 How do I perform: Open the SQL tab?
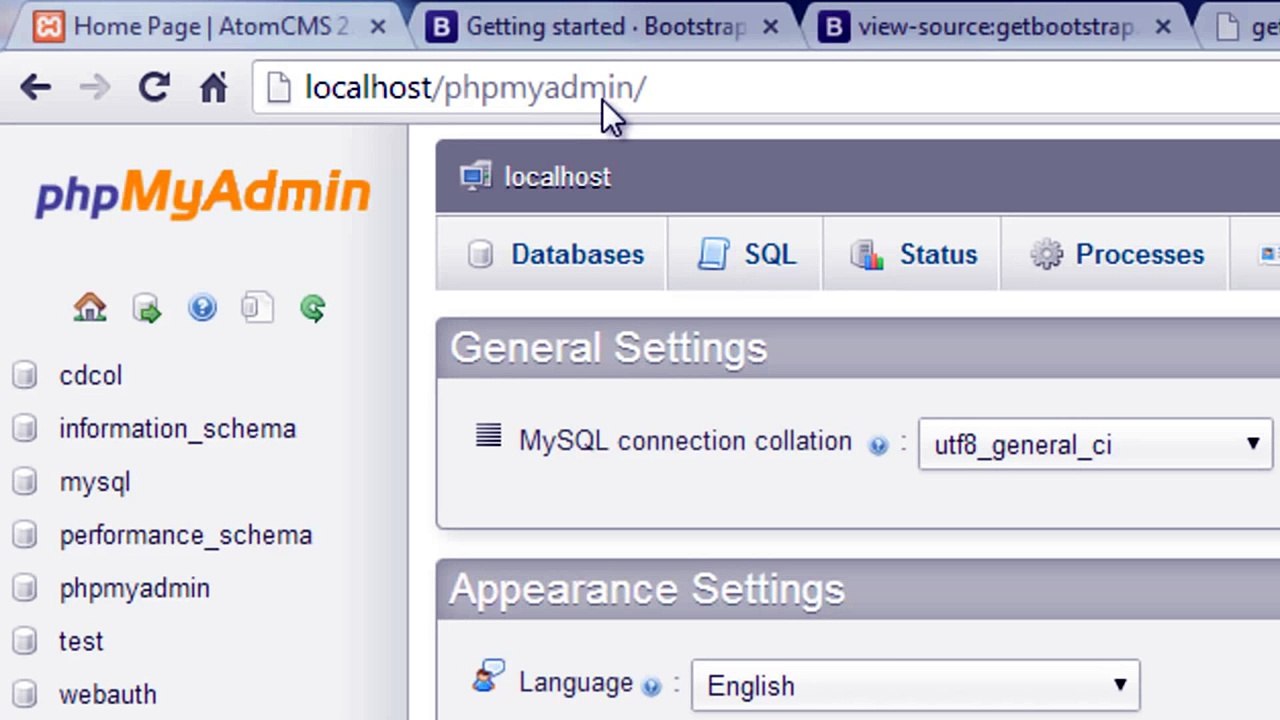coord(745,255)
